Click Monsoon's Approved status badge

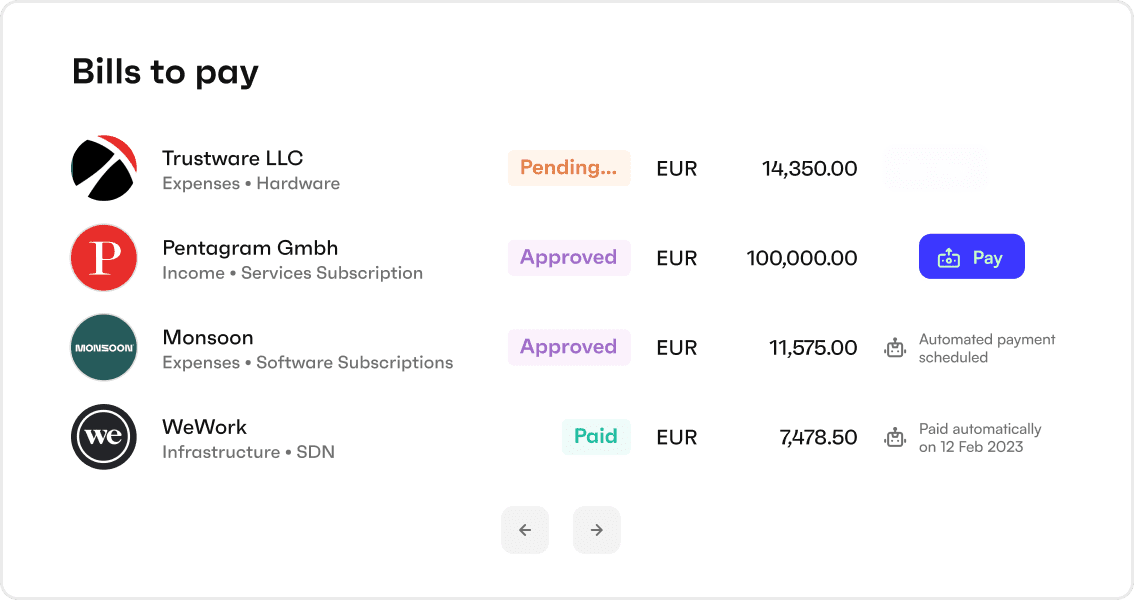pos(568,347)
